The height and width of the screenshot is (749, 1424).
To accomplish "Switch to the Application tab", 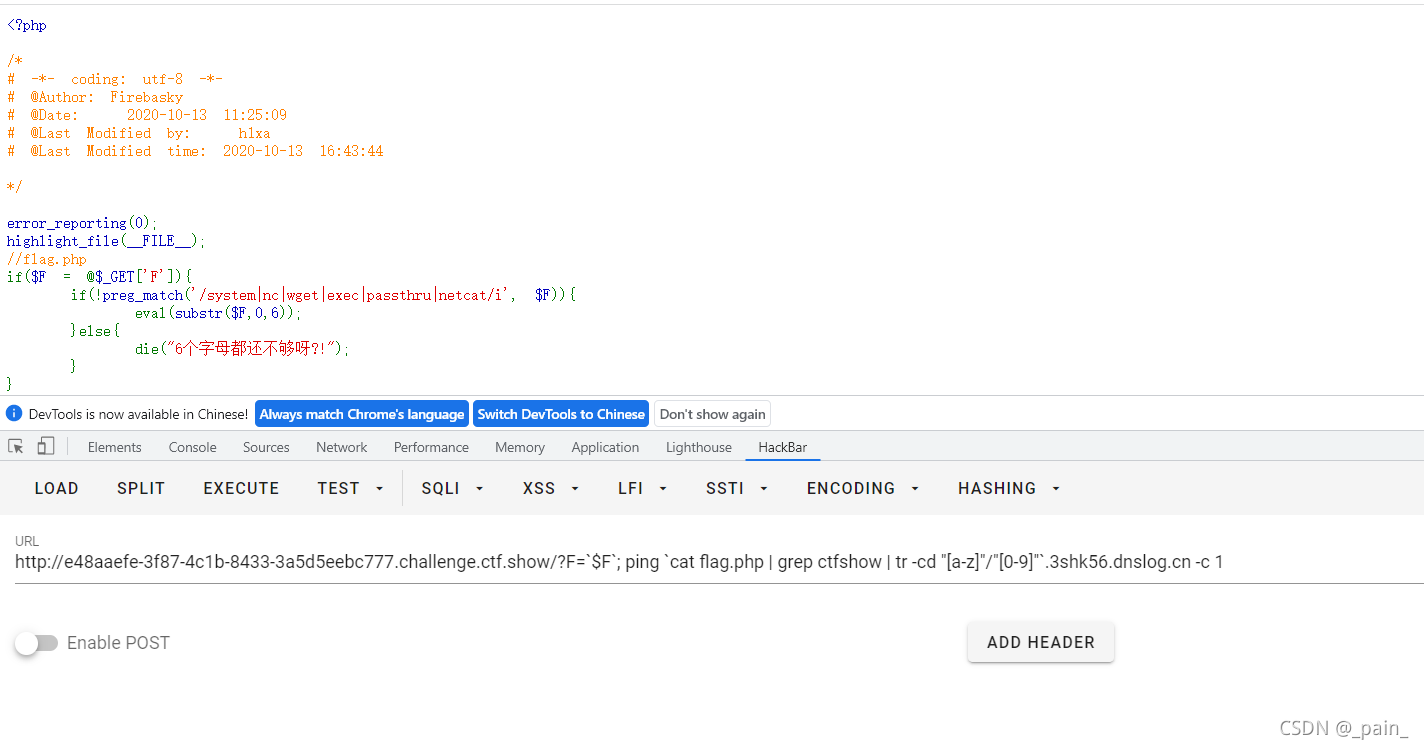I will click(x=605, y=447).
